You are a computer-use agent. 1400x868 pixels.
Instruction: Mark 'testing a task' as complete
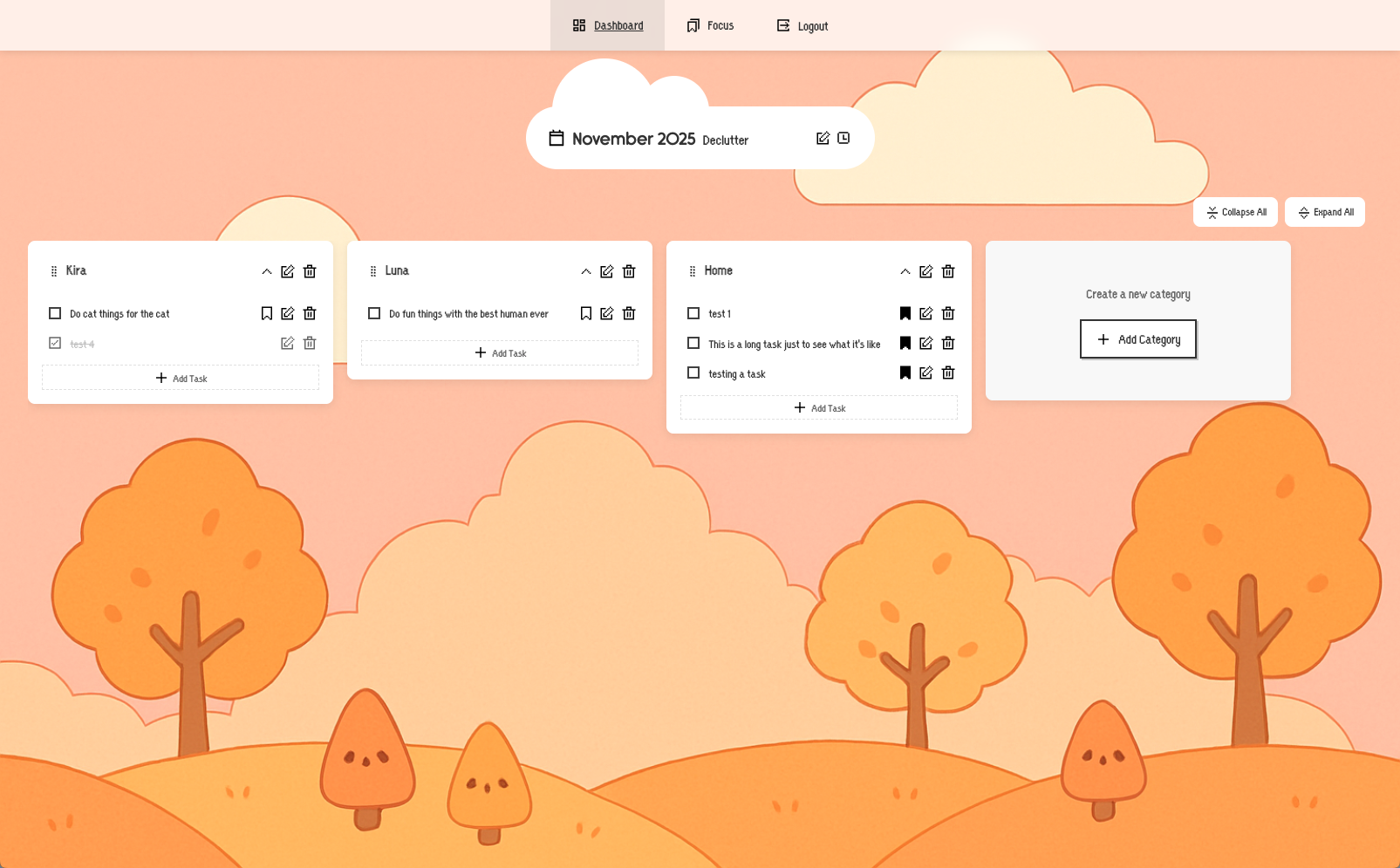[693, 372]
